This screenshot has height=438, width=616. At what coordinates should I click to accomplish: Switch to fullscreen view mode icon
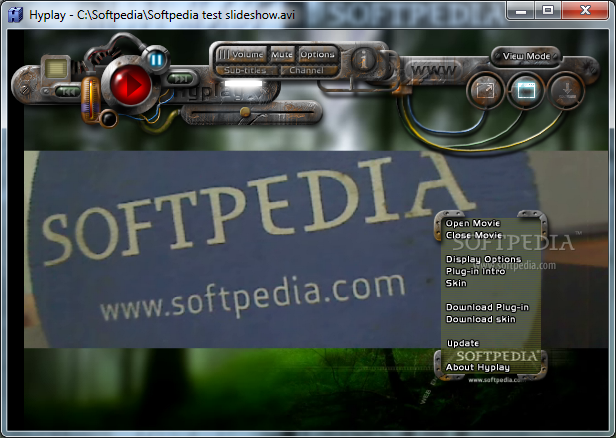(485, 91)
